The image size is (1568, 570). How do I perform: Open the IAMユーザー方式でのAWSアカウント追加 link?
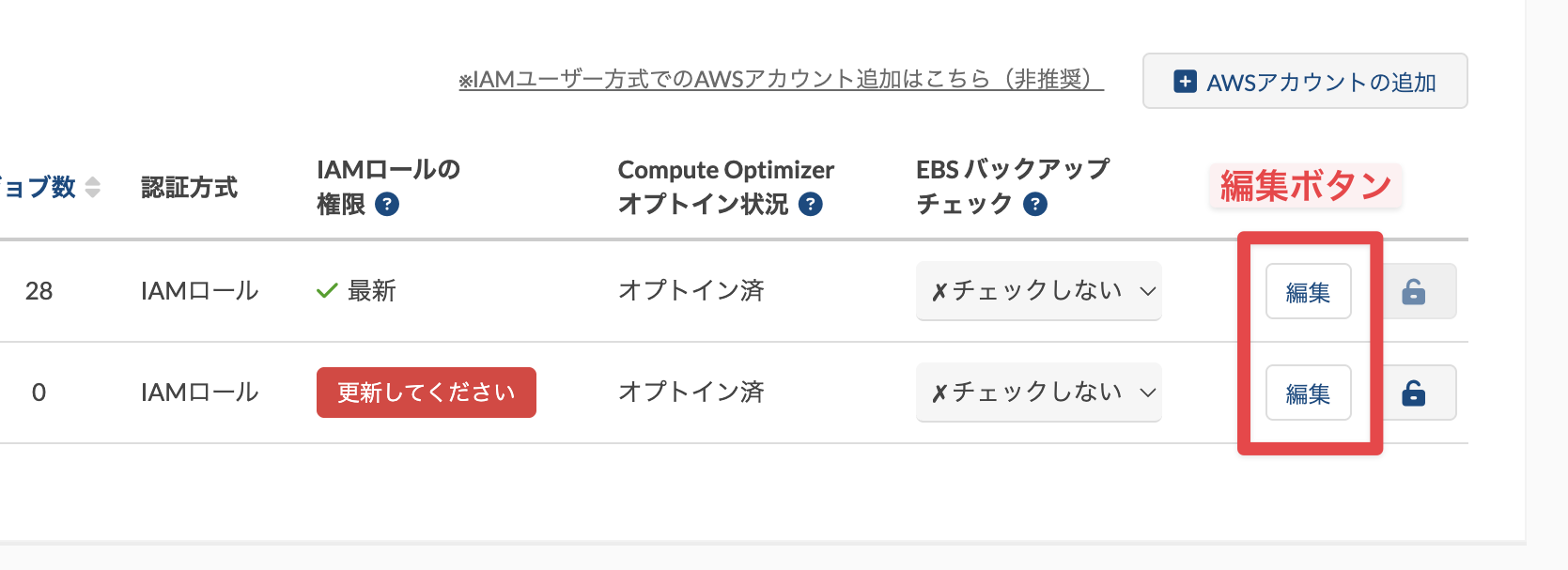[781, 80]
